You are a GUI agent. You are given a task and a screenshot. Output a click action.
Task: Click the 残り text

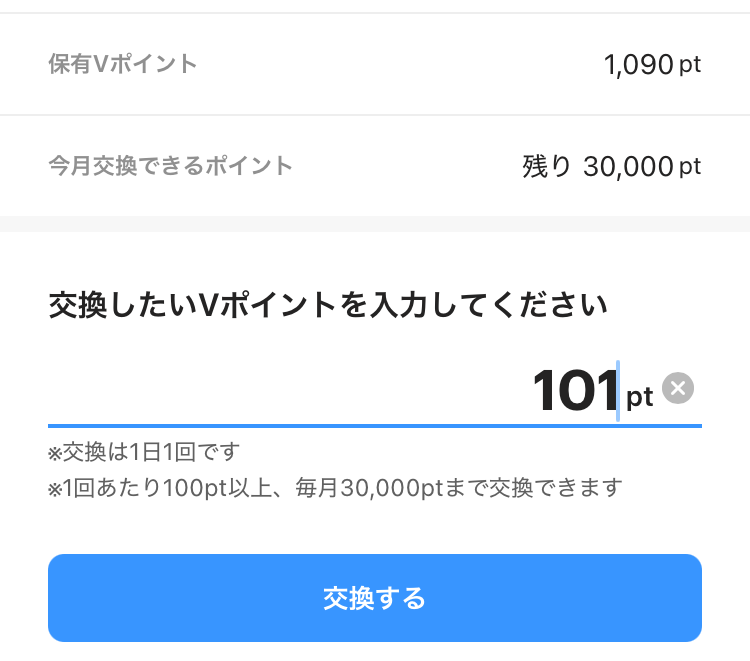click(x=546, y=166)
